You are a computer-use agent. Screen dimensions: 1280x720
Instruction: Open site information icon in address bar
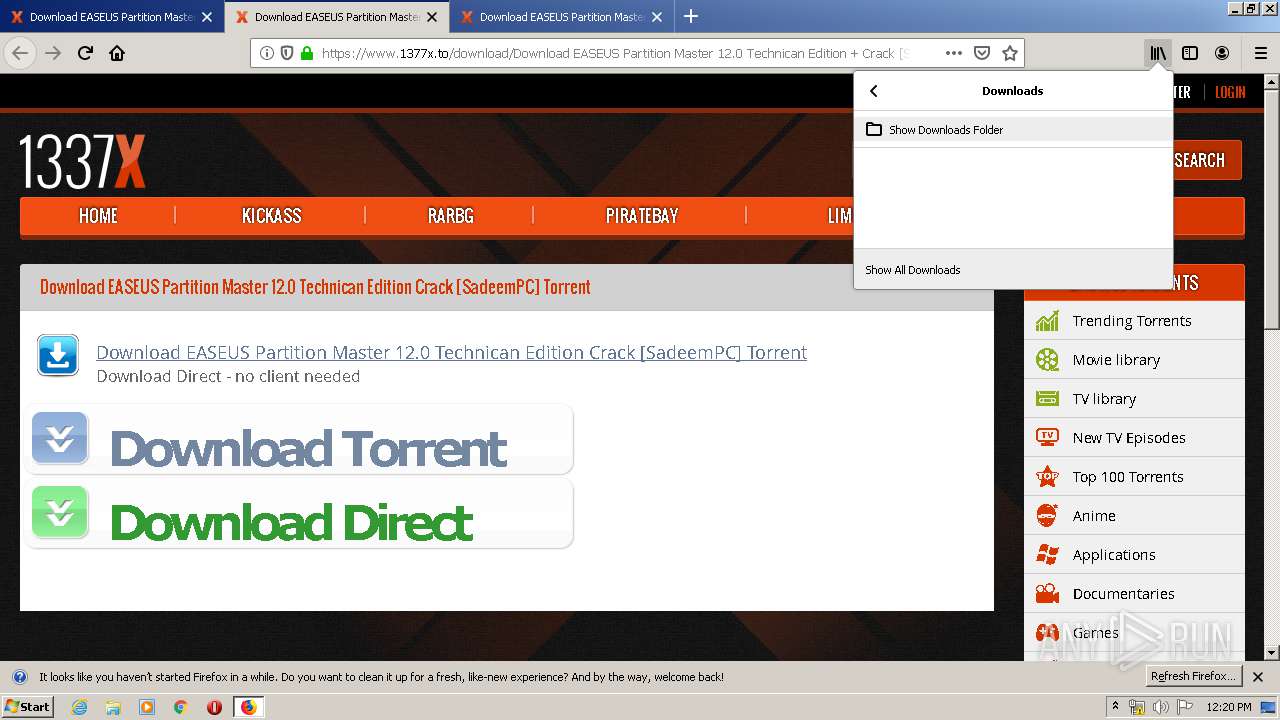click(267, 53)
